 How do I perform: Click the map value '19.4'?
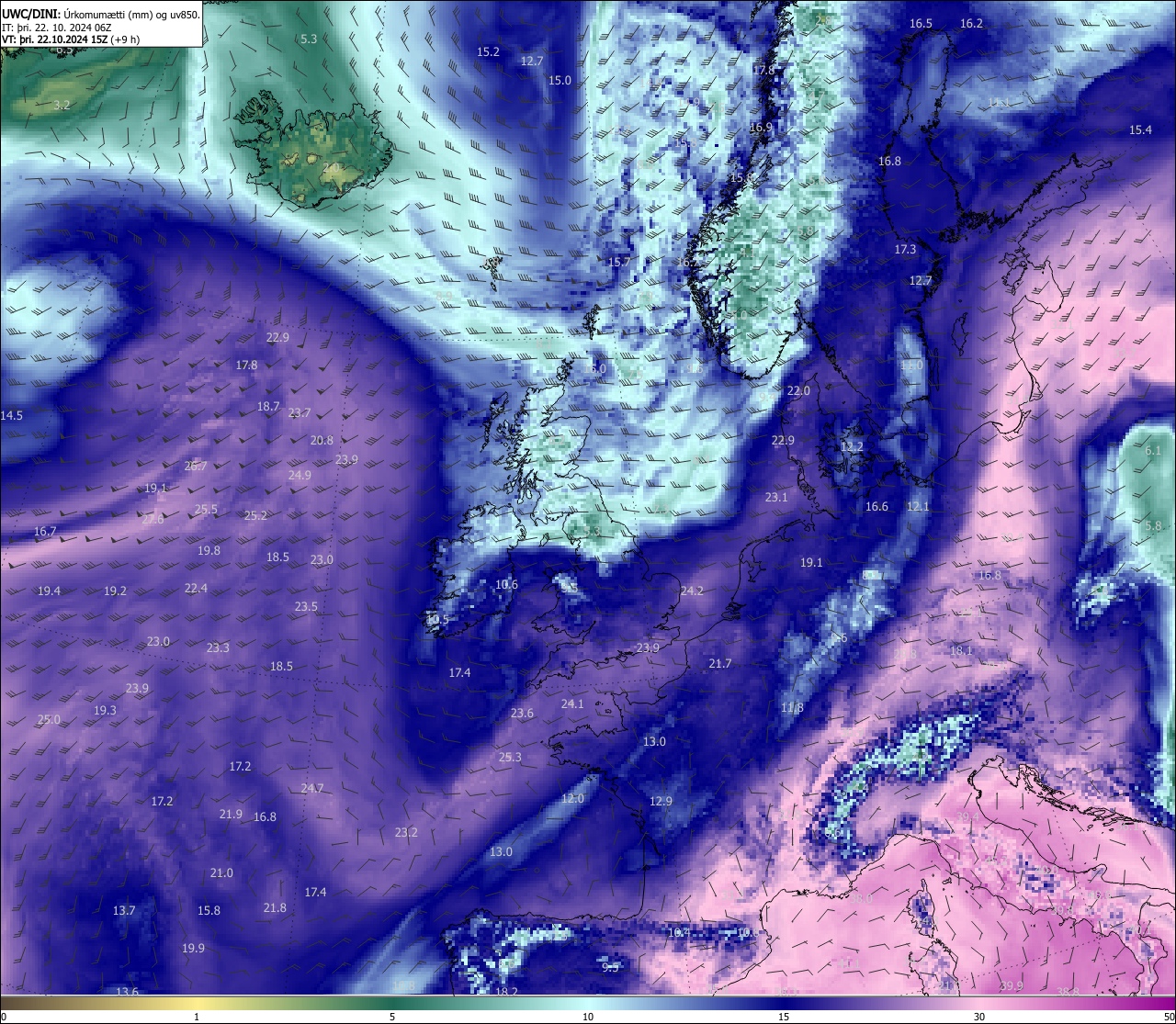coord(49,591)
